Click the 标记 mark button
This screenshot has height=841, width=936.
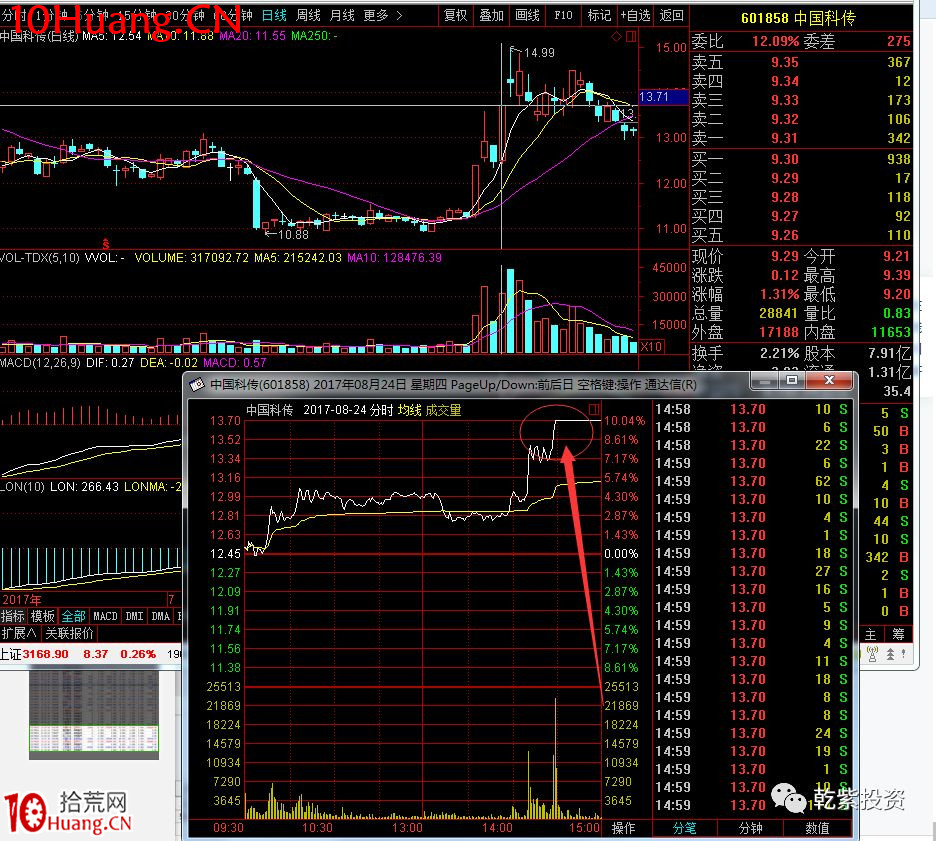[599, 16]
